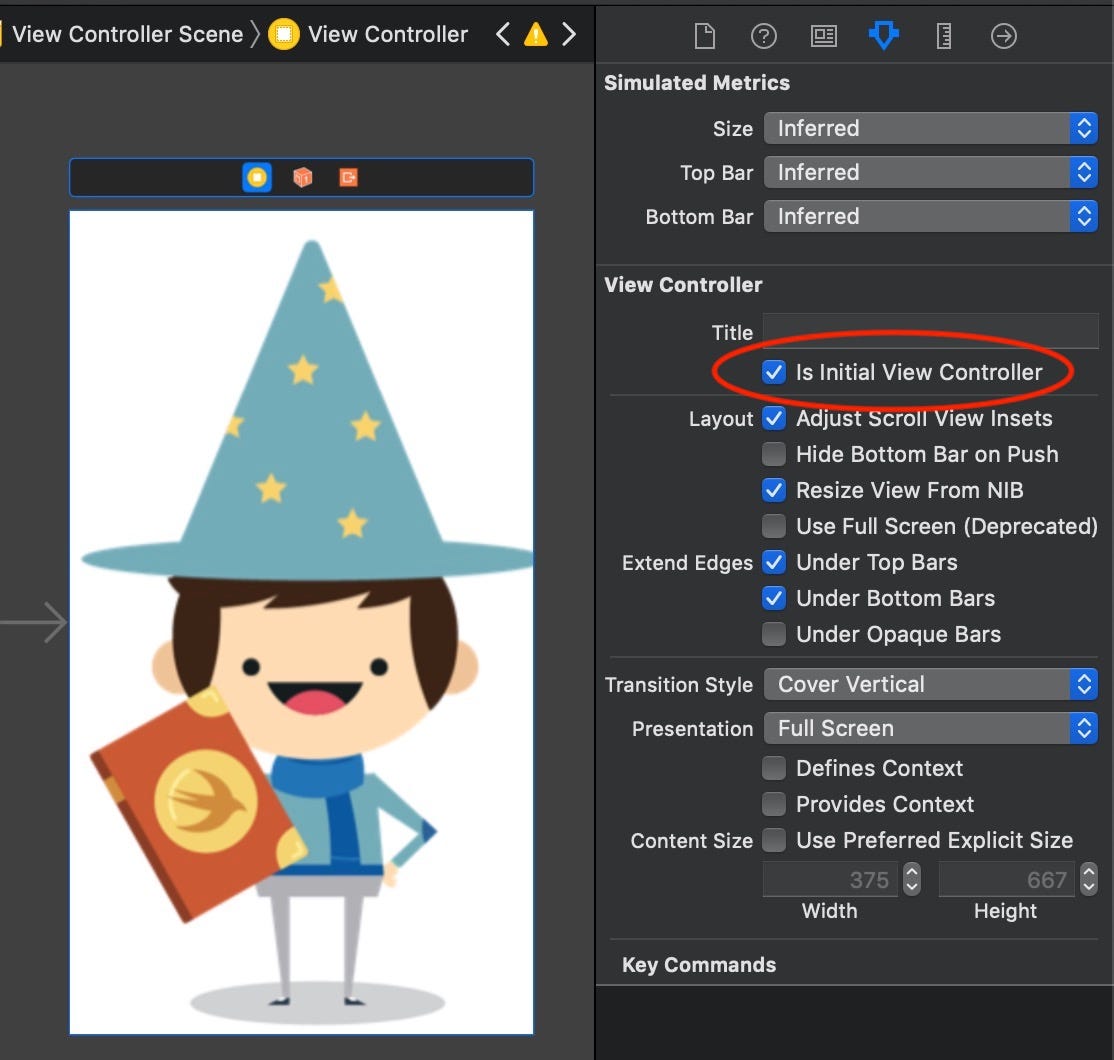The width and height of the screenshot is (1114, 1060).
Task: Select the Attributes inspector
Action: [883, 35]
